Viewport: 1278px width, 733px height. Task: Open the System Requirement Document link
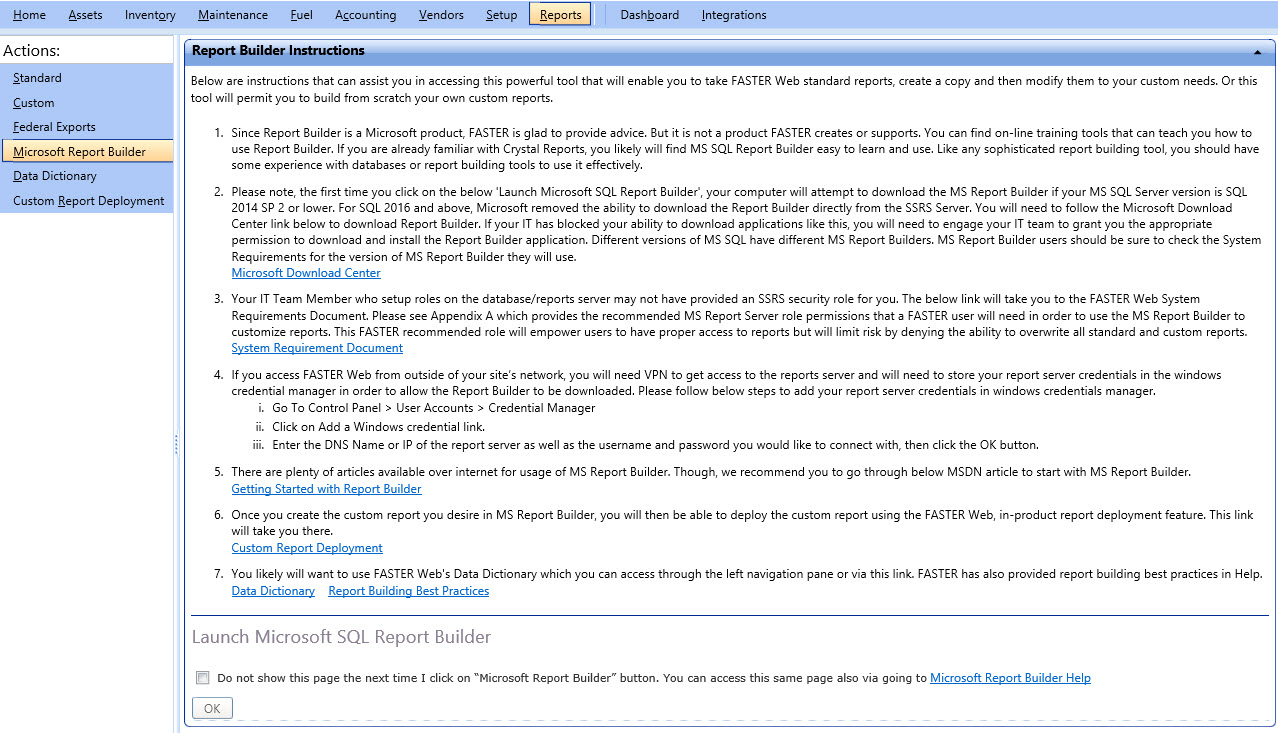tap(317, 348)
